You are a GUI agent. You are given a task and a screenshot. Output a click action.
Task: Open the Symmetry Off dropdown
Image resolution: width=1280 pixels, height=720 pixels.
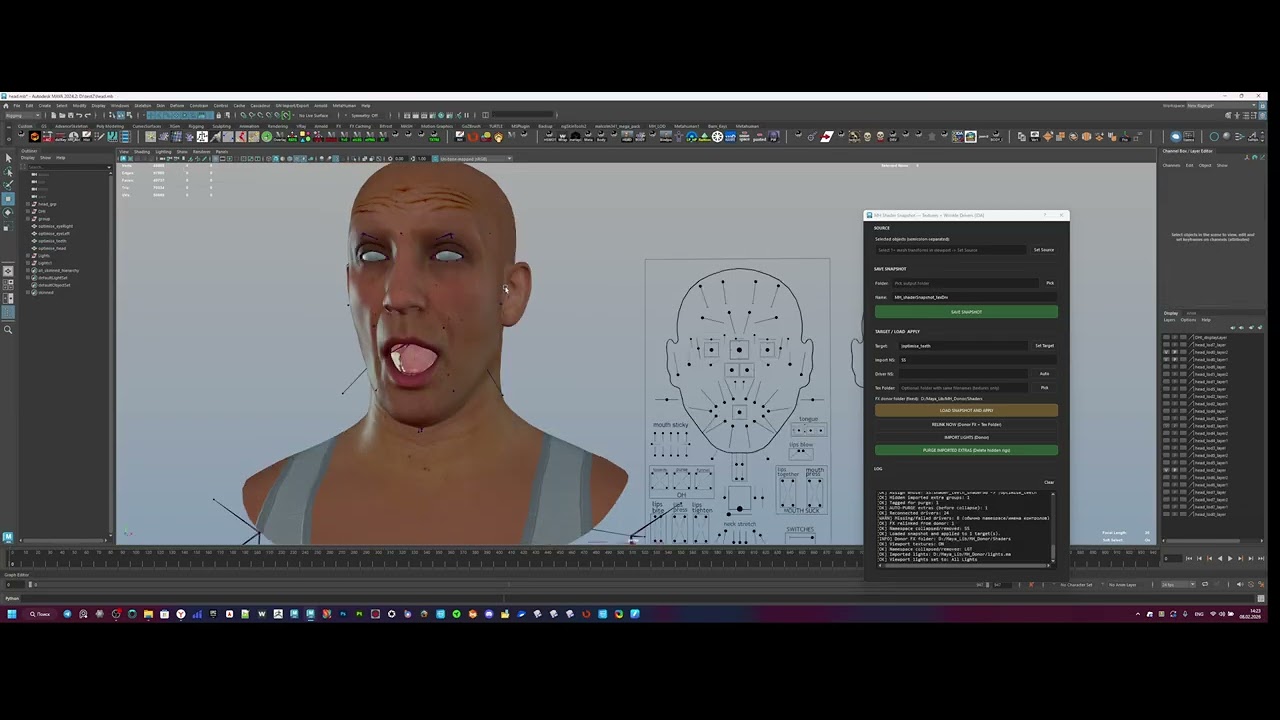366,115
